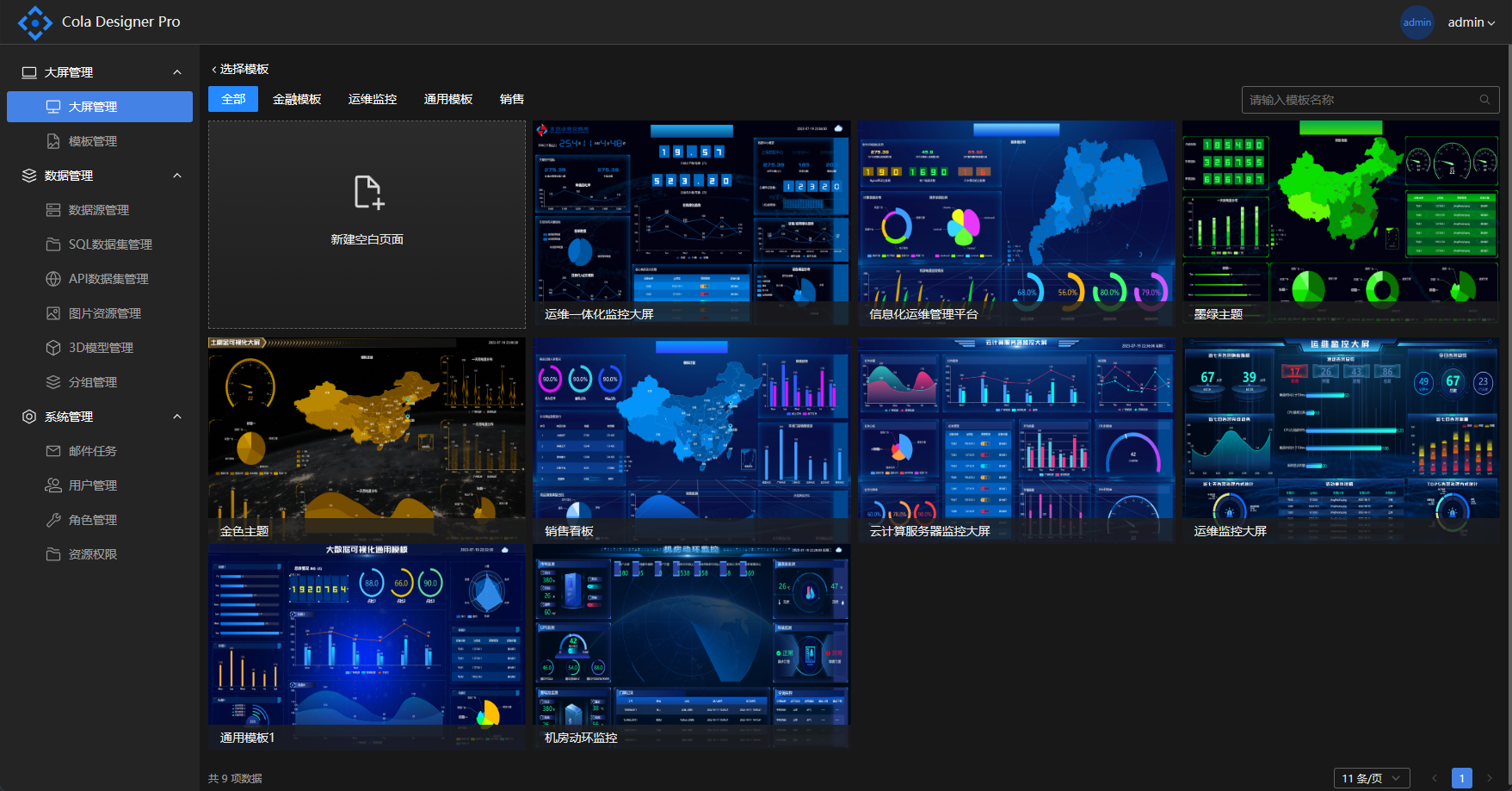1512x791 pixels.
Task: Collapse the 大屏管理 sidebar group
Action: point(177,72)
